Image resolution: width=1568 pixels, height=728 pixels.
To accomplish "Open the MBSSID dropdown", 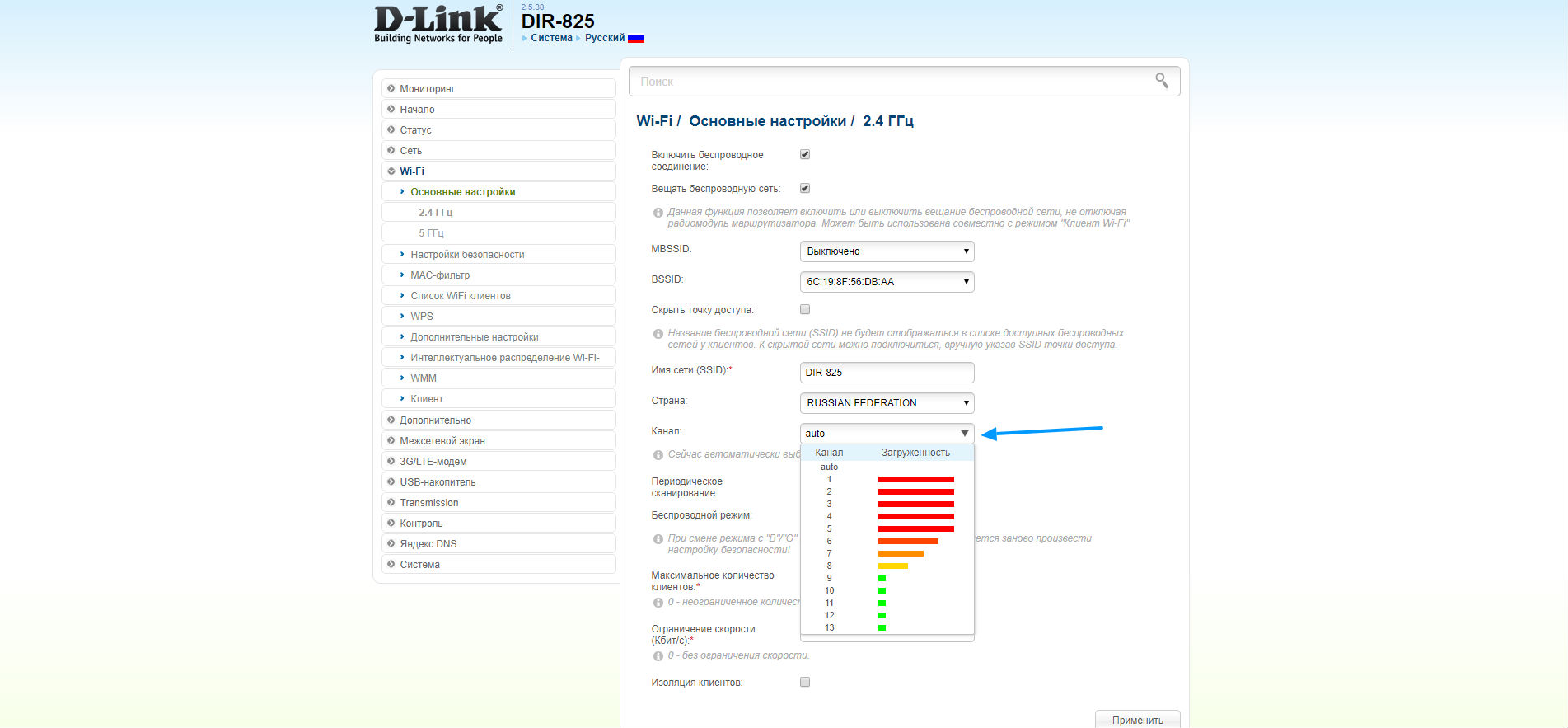I will click(x=887, y=251).
